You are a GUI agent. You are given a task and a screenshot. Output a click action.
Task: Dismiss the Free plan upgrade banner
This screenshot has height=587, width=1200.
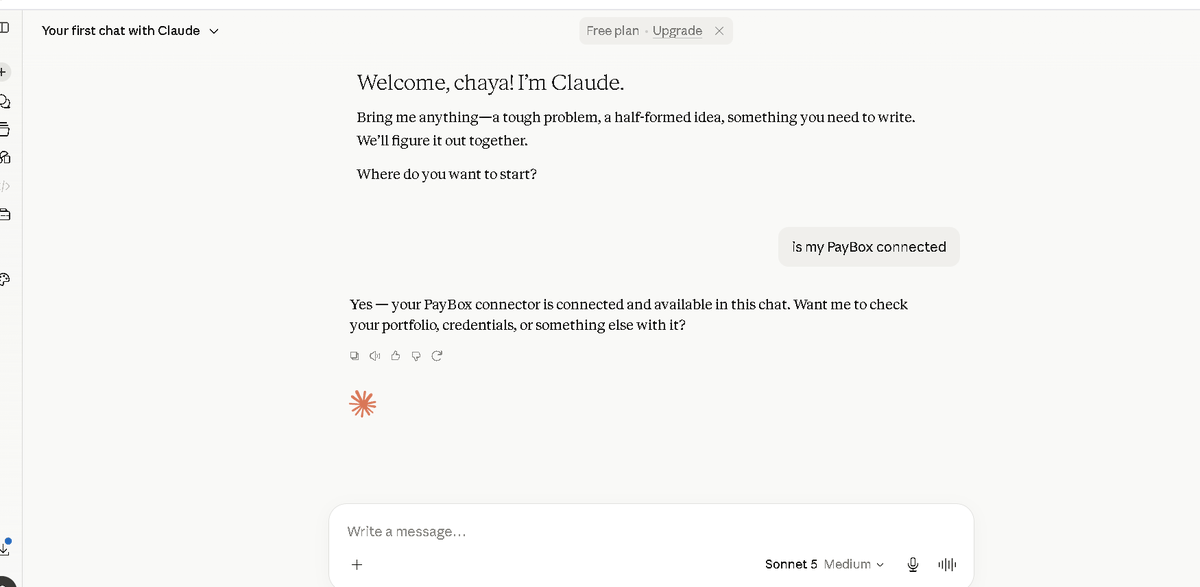(719, 31)
